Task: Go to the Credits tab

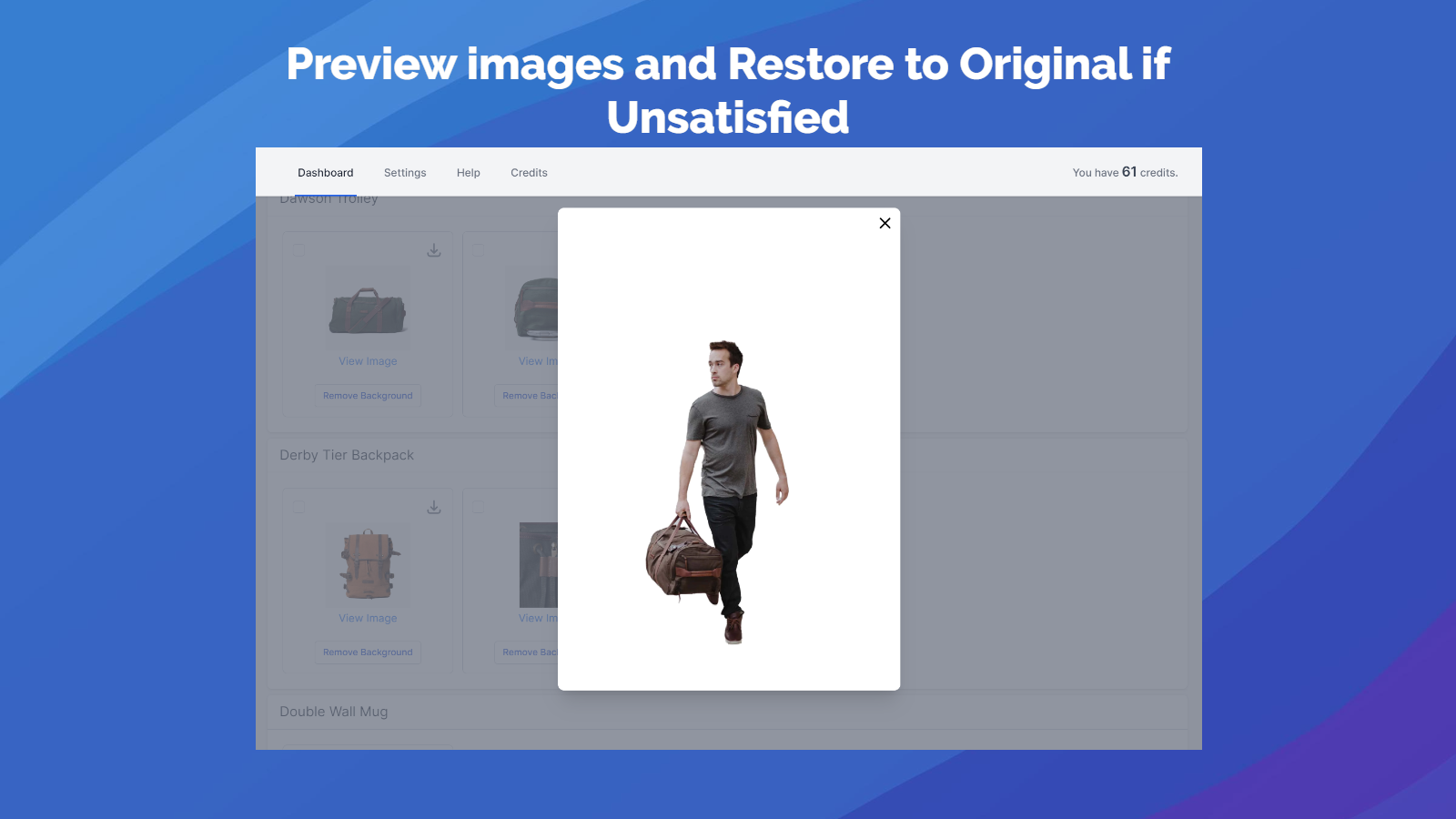Action: pyautogui.click(x=529, y=173)
